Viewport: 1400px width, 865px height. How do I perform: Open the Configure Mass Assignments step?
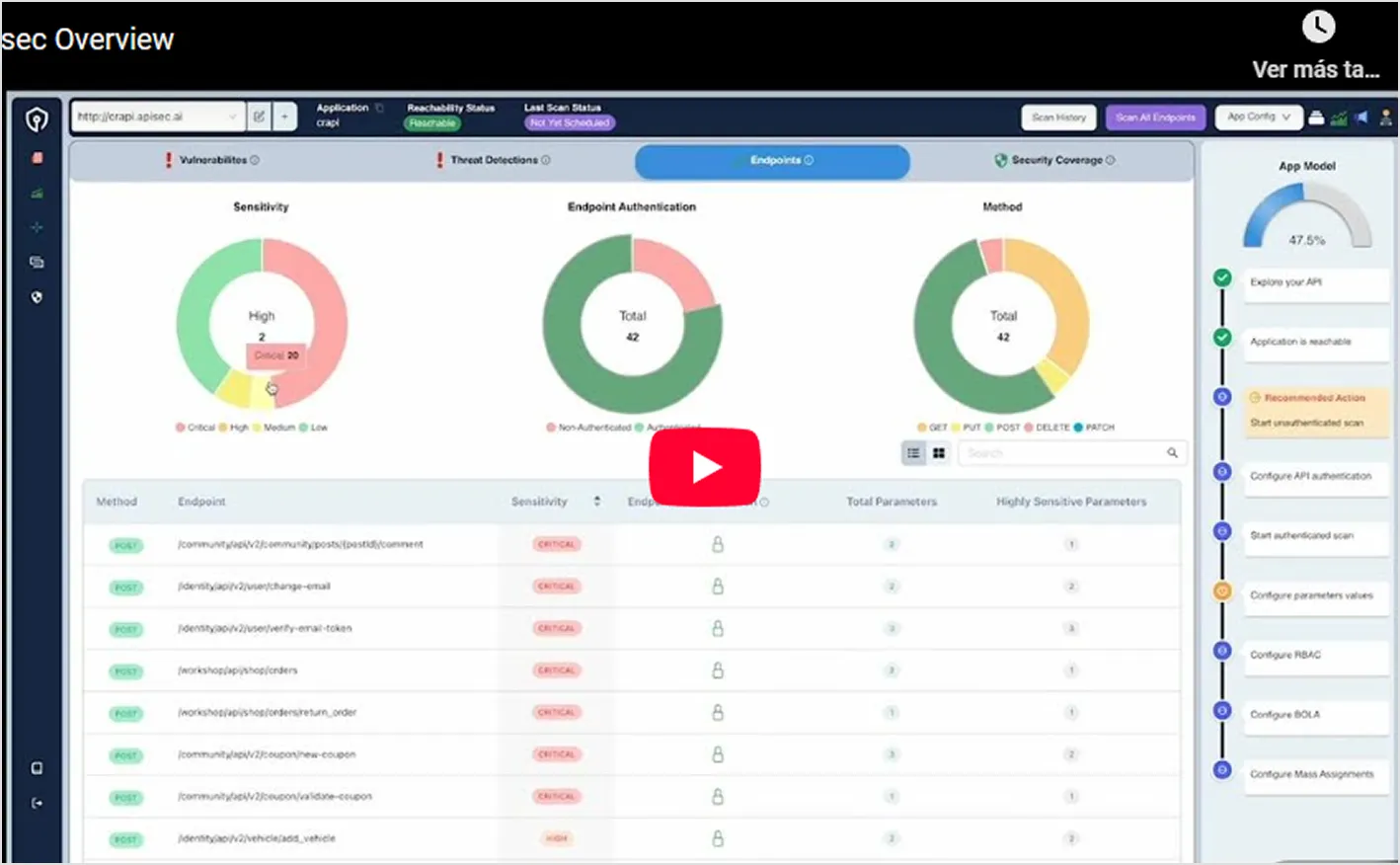(1315, 774)
